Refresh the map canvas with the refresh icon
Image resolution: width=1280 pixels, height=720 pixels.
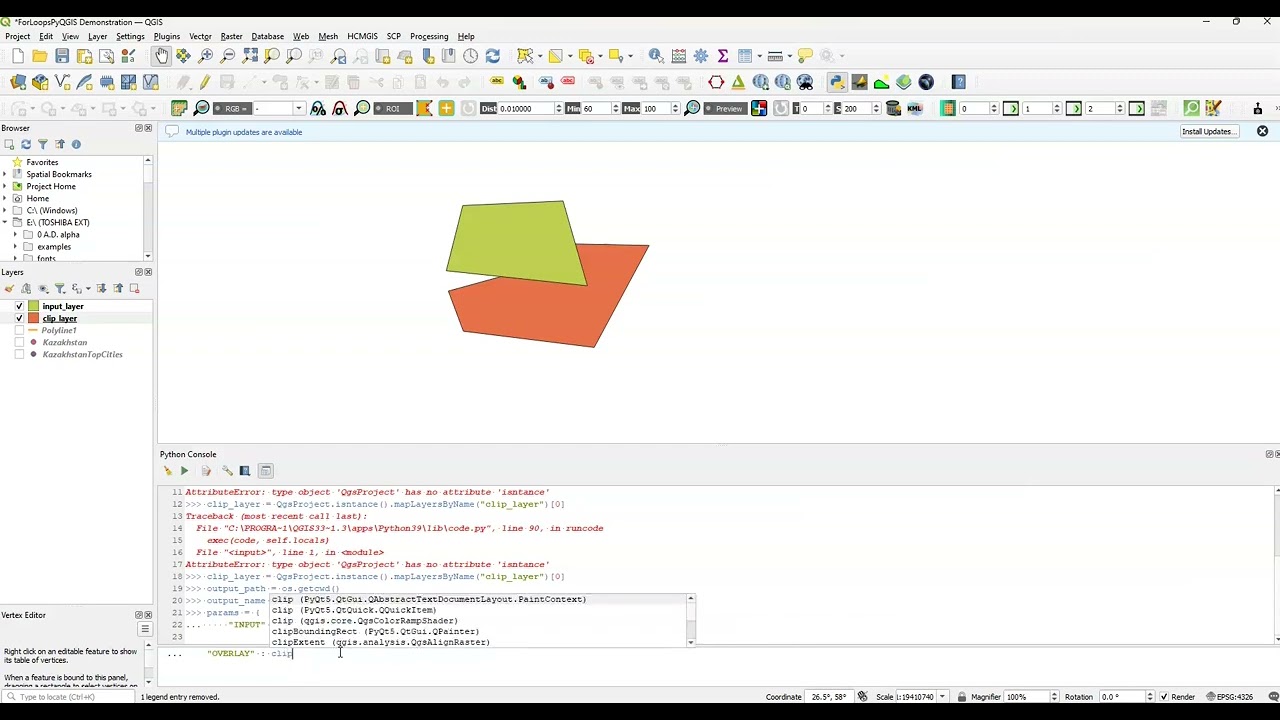493,56
